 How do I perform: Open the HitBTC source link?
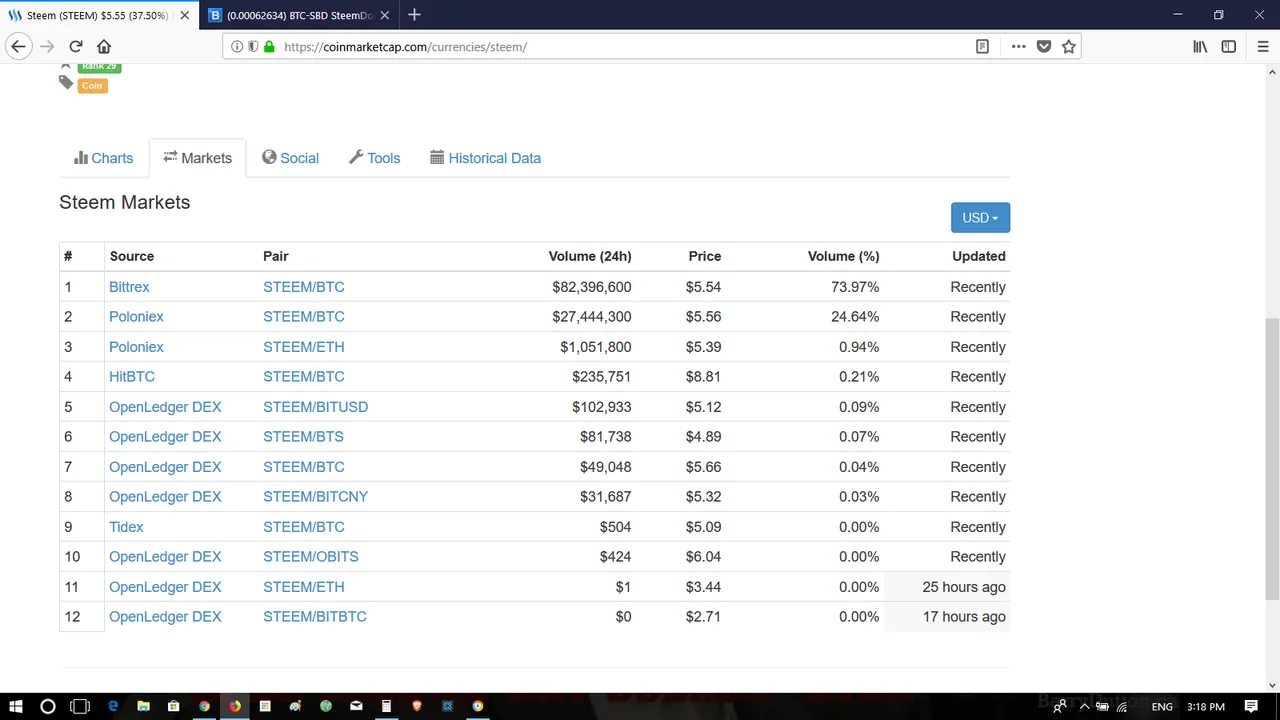tap(132, 377)
